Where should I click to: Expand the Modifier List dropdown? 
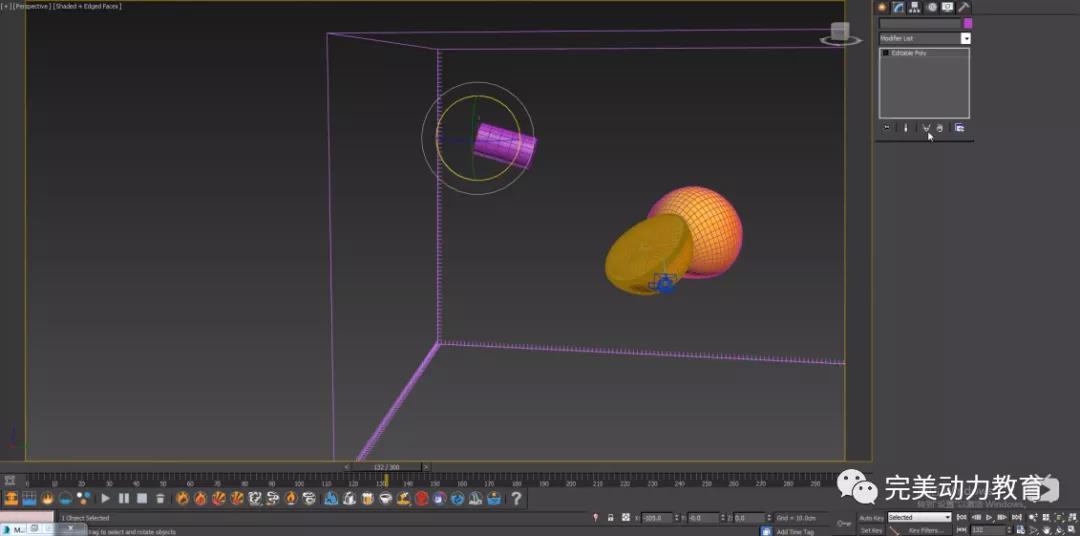(x=966, y=38)
